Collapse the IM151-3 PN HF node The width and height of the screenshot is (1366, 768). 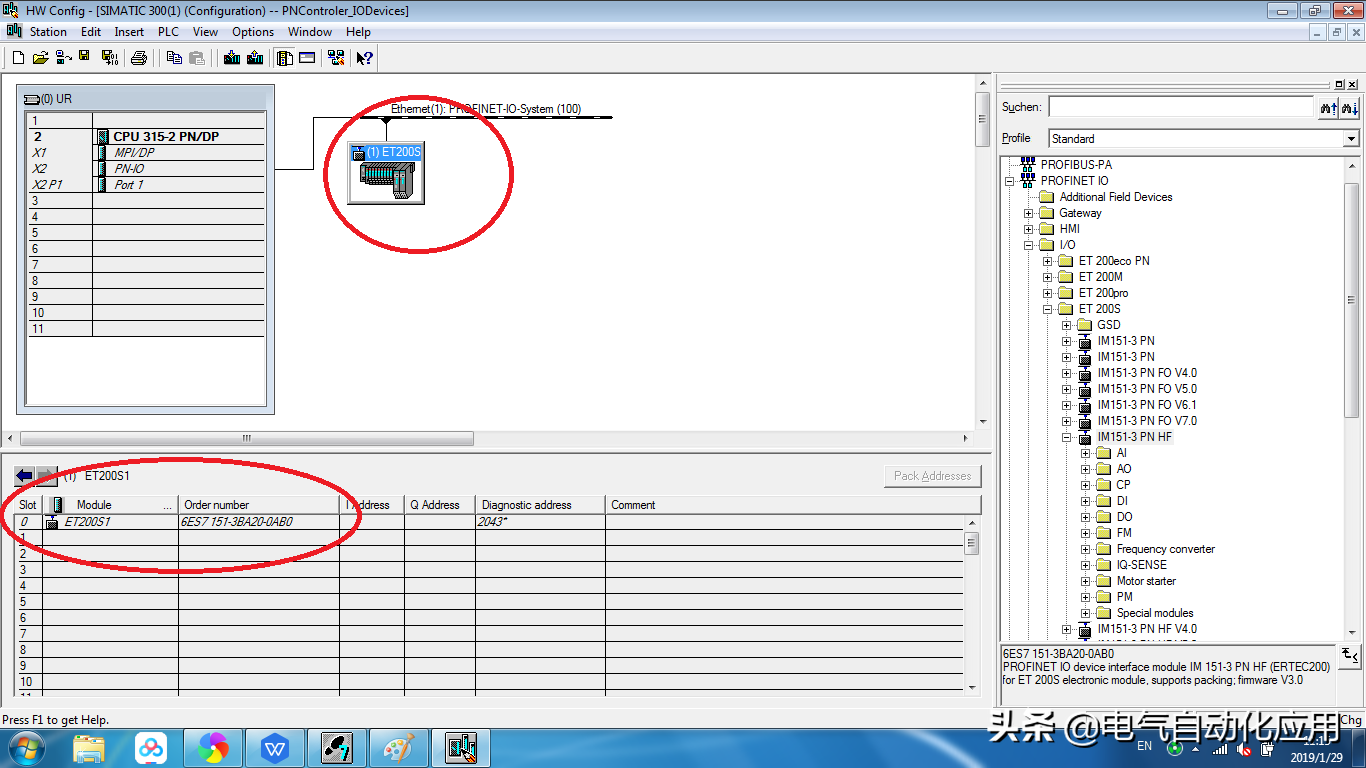pos(1066,437)
